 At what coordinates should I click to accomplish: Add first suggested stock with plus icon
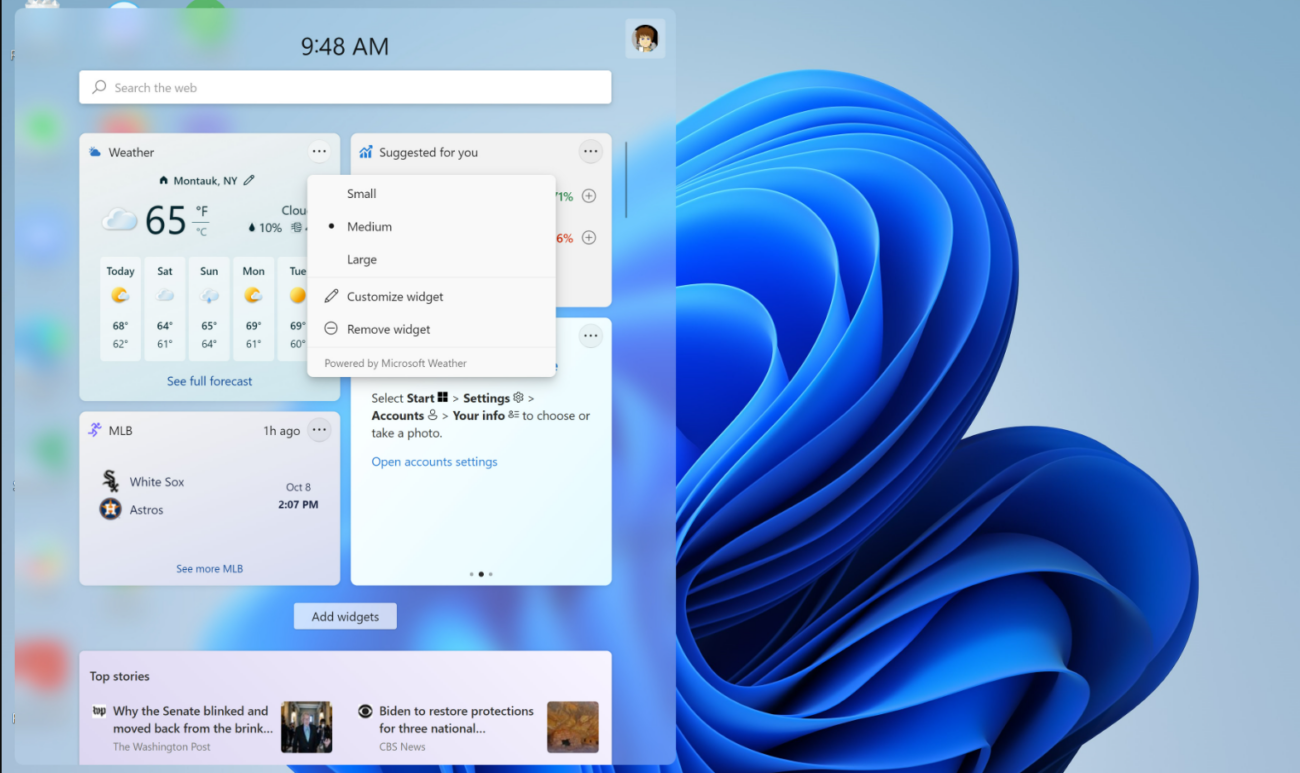(589, 196)
